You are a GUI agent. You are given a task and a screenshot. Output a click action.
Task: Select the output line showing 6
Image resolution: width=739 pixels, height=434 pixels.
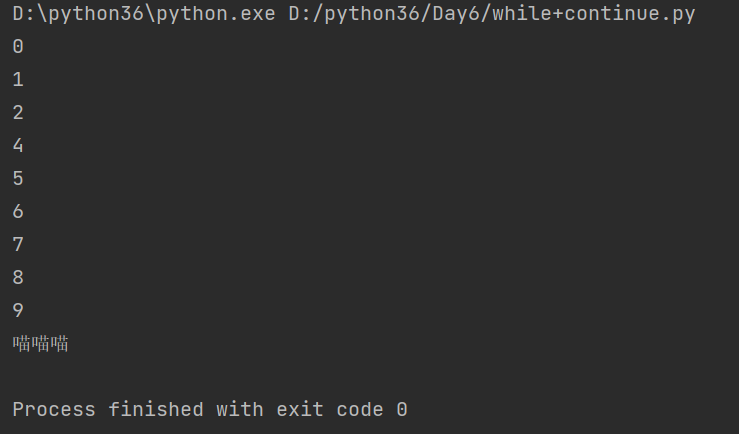point(18,212)
